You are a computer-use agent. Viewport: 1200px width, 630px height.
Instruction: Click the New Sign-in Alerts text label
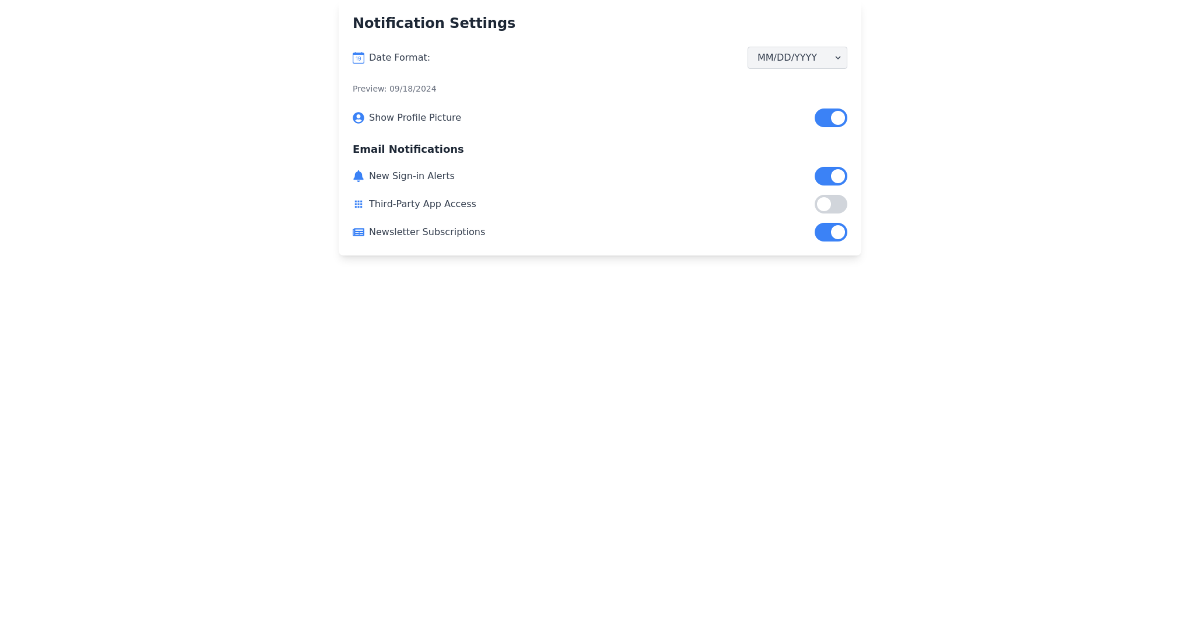click(411, 176)
